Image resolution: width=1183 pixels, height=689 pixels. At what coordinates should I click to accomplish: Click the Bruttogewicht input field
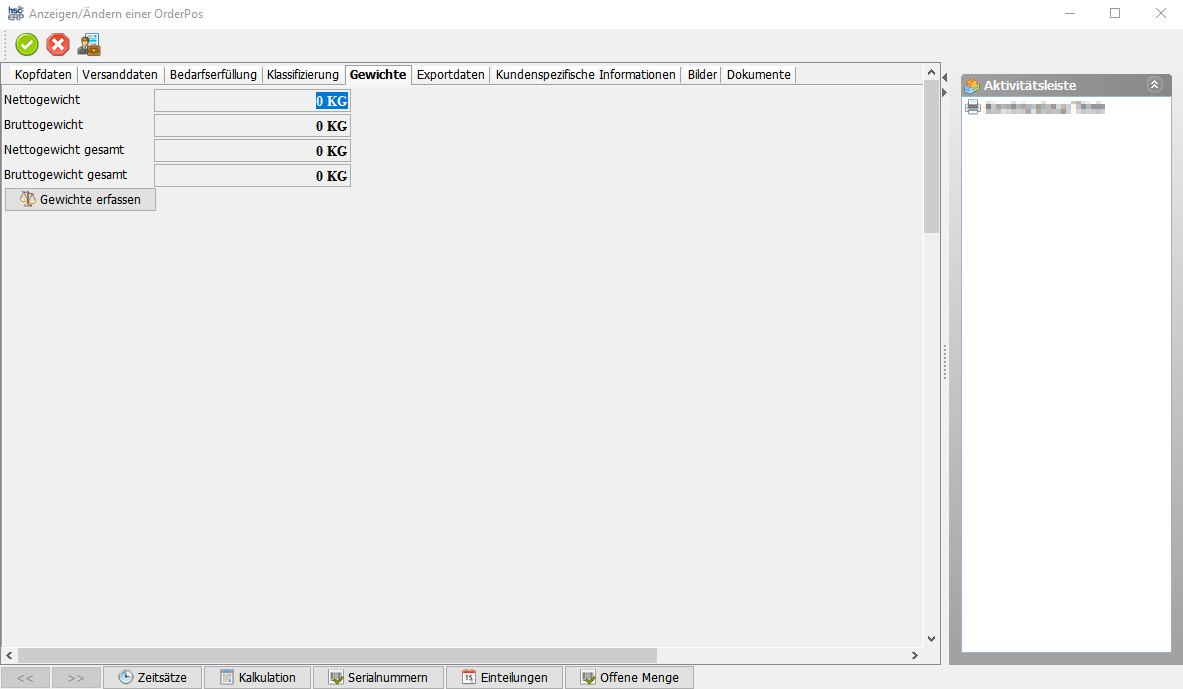pyautogui.click(x=252, y=126)
